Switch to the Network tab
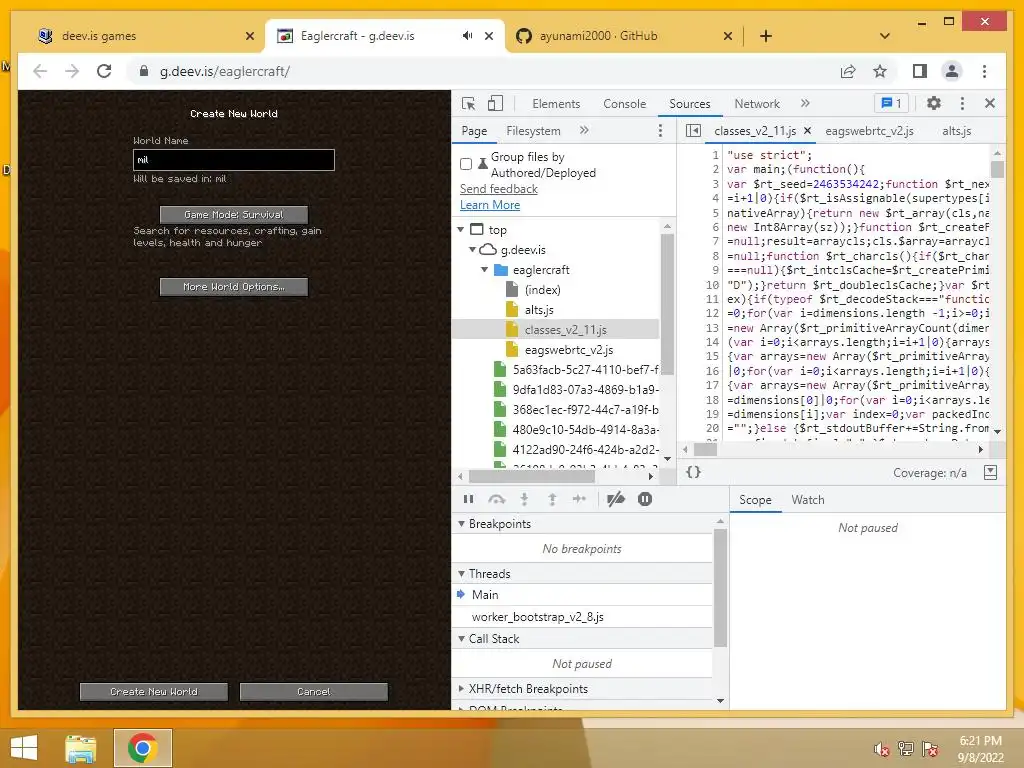 pos(757,103)
